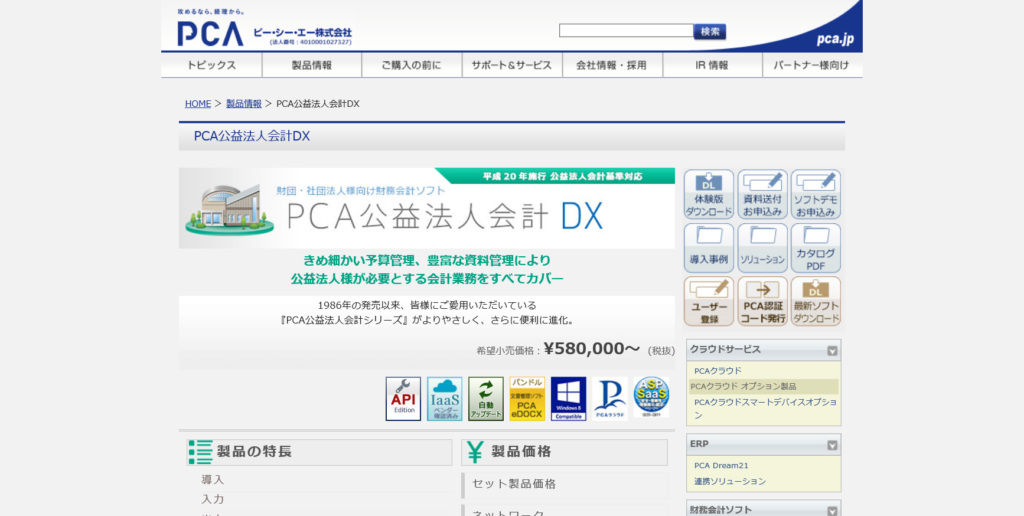The height and width of the screenshot is (516, 1024).
Task: Open the ユーザー登録 icon button
Action: coord(709,301)
